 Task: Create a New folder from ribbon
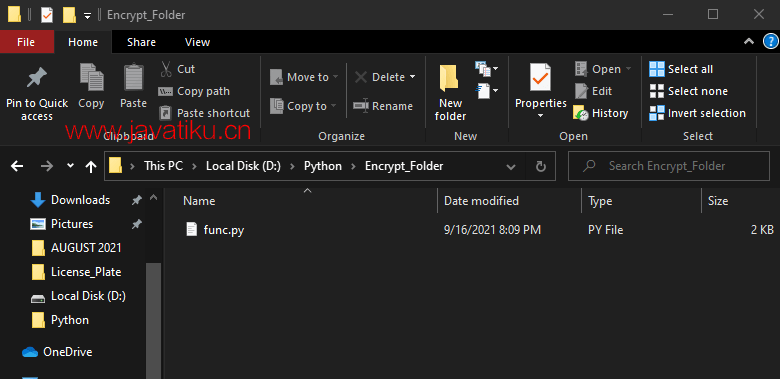point(450,93)
